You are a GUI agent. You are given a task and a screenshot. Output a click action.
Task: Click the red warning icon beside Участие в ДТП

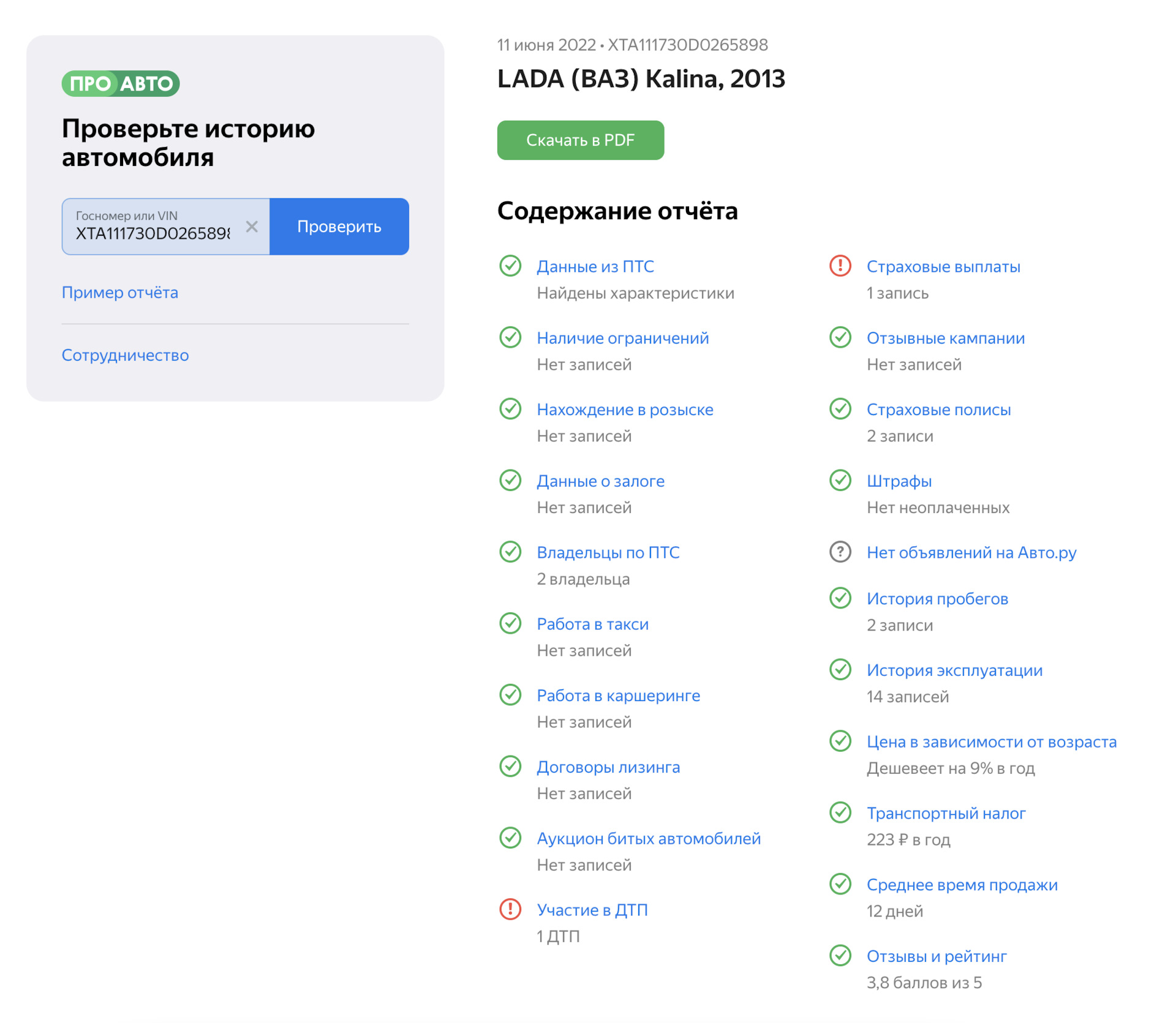(510, 909)
